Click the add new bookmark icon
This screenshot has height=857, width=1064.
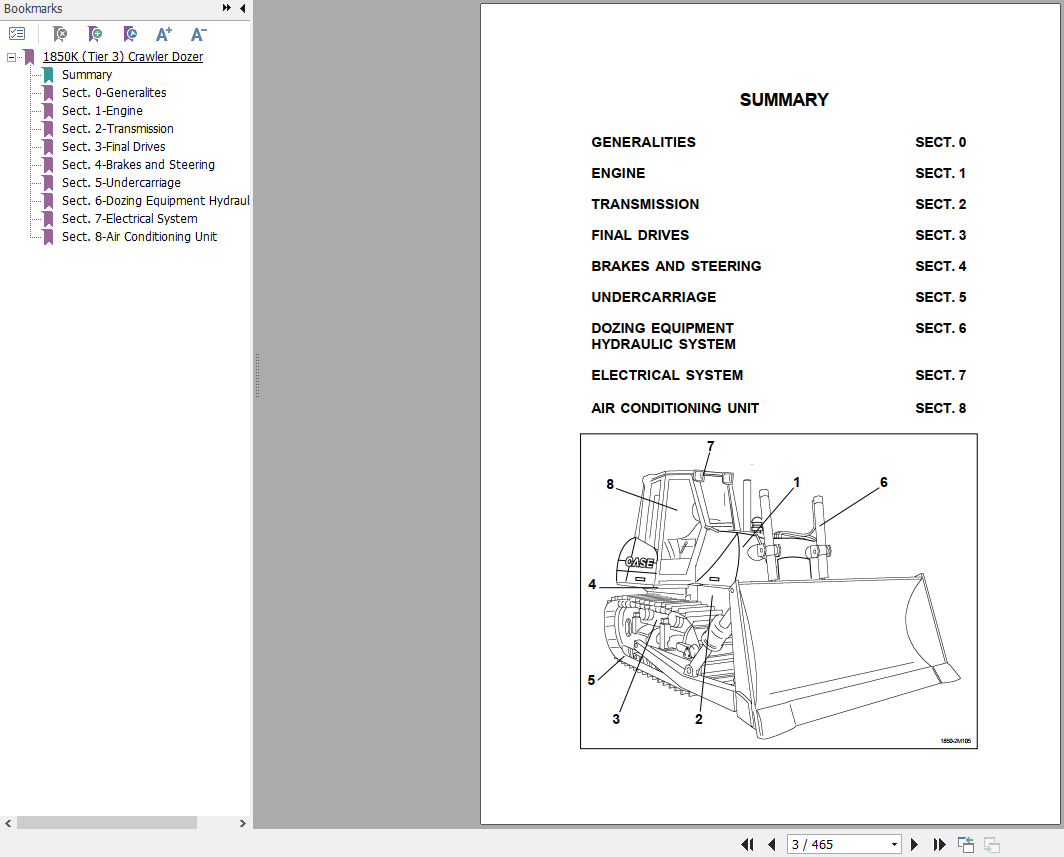point(95,34)
